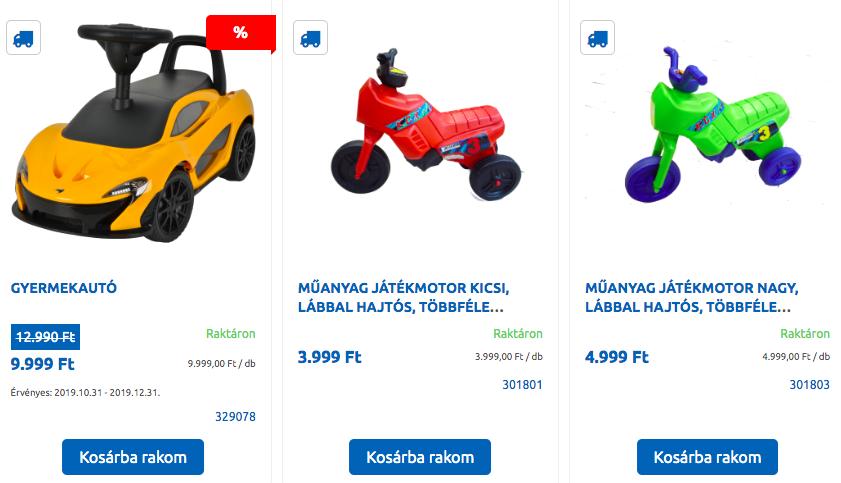This screenshot has height=483, width=841.
Task: Click the 9.999 Ft sale price
Action: coord(42,364)
